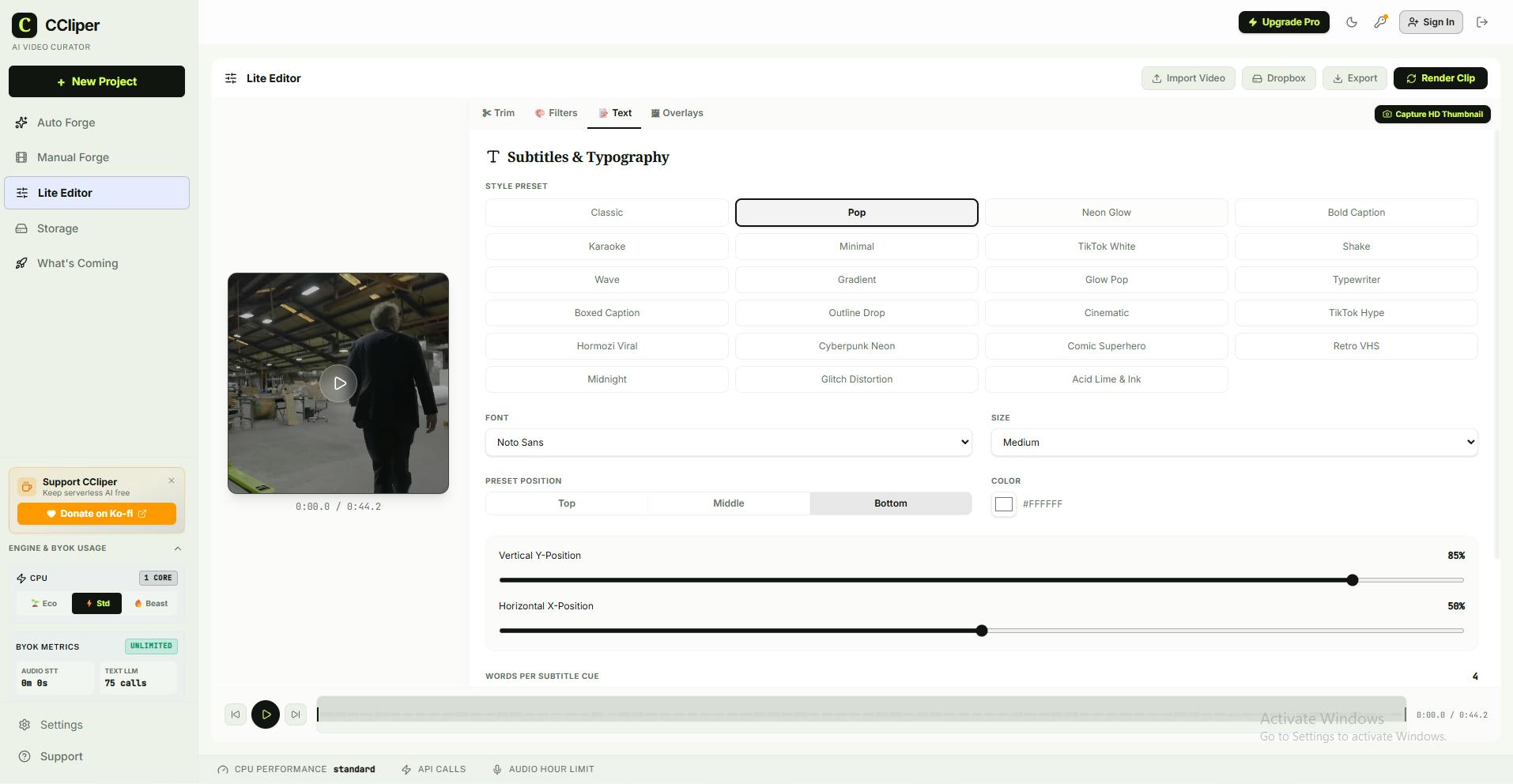Screen dimensions: 1513x784
Task: Toggle dark mode moon icon
Action: click(x=1352, y=22)
